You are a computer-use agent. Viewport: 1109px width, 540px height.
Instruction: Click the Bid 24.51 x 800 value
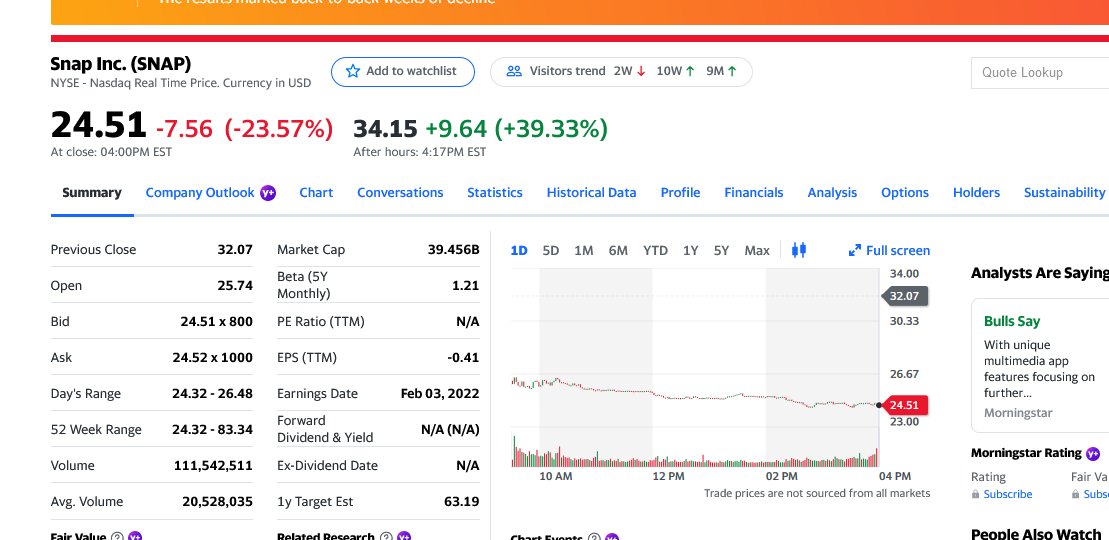tap(216, 321)
